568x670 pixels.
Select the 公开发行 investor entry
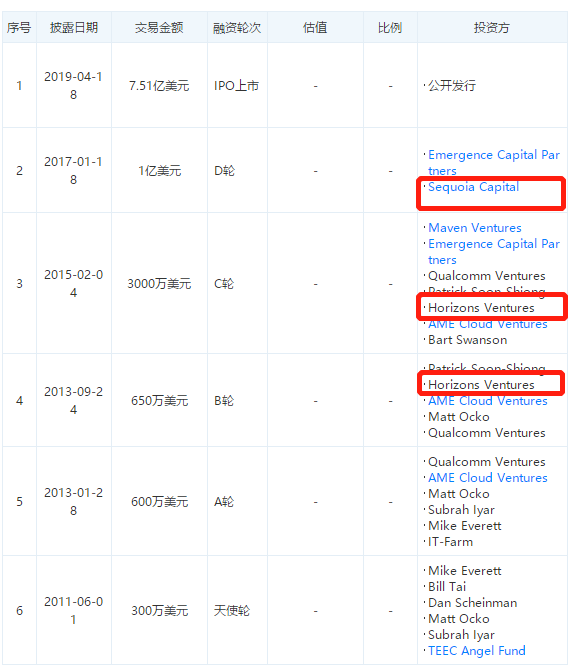pos(452,86)
